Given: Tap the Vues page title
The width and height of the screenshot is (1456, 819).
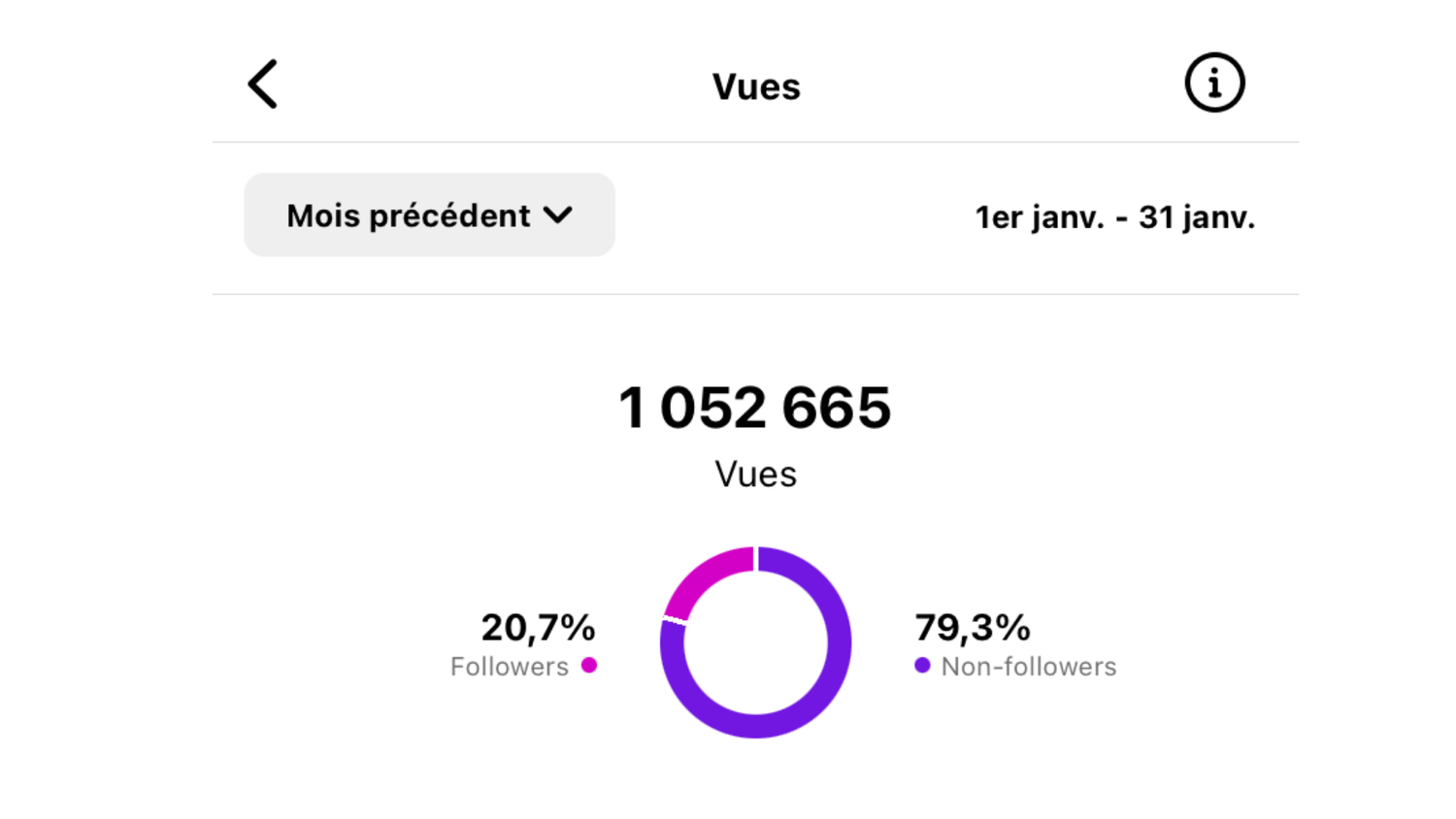Looking at the screenshot, I should (755, 87).
